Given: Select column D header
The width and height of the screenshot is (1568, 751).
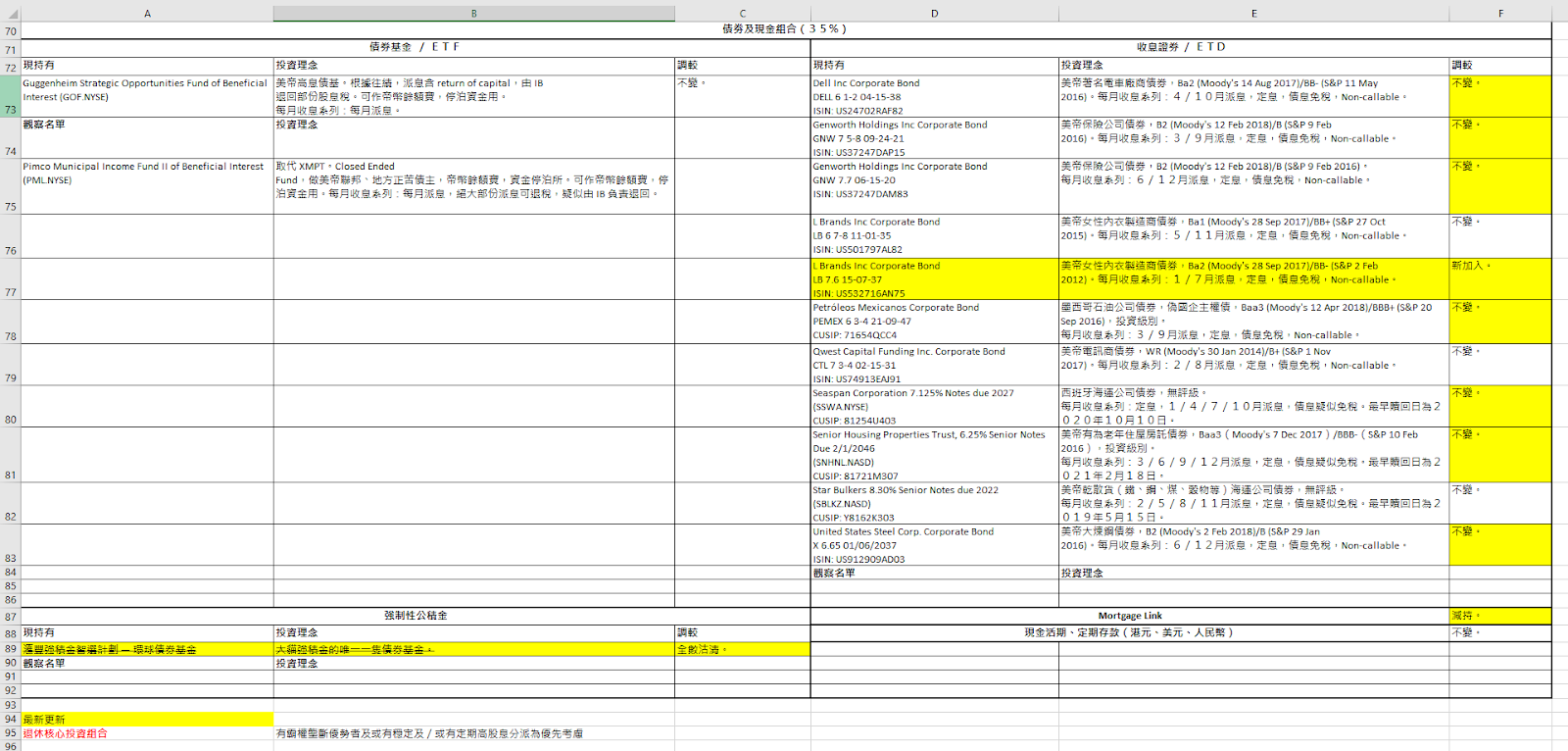Looking at the screenshot, I should pyautogui.click(x=935, y=14).
